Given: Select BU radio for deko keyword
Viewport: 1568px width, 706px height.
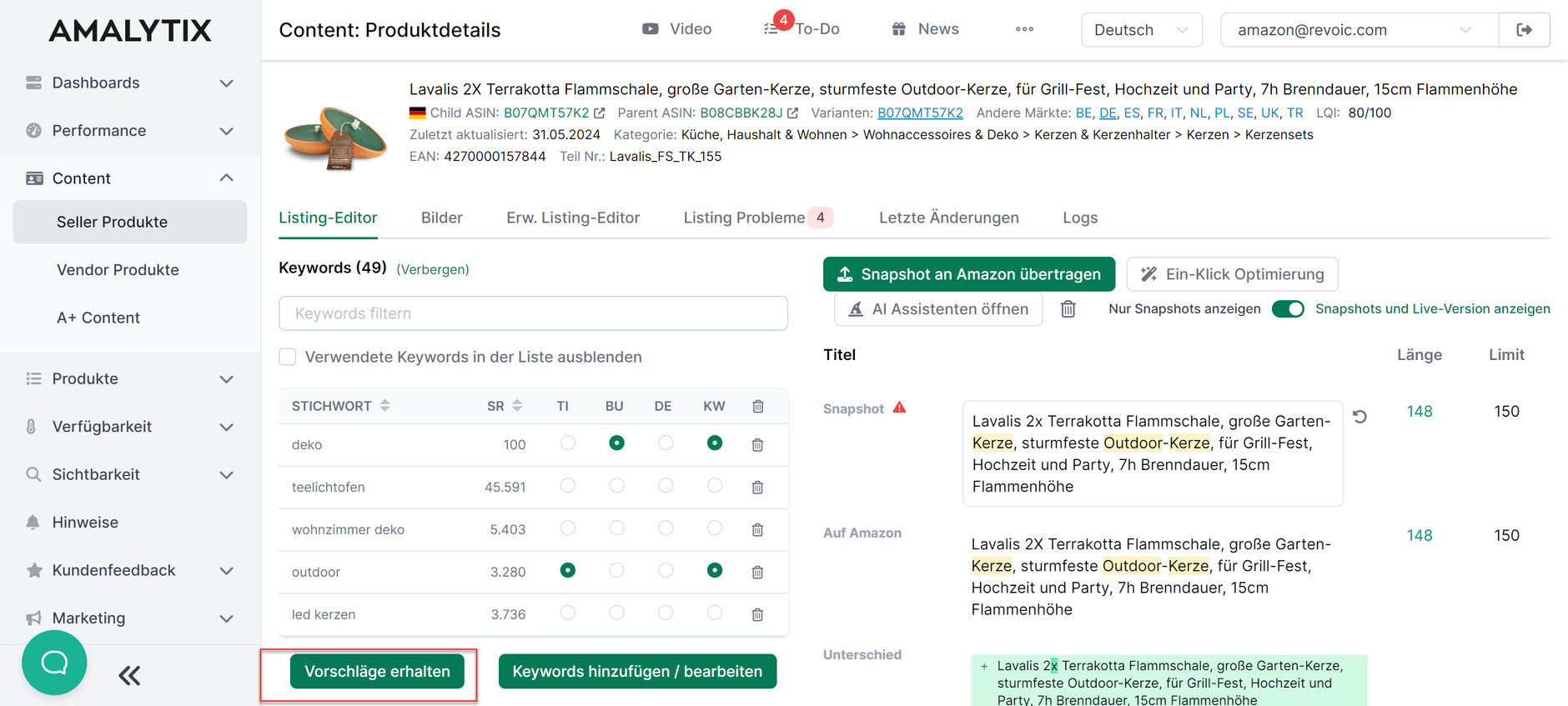Looking at the screenshot, I should point(616,443).
